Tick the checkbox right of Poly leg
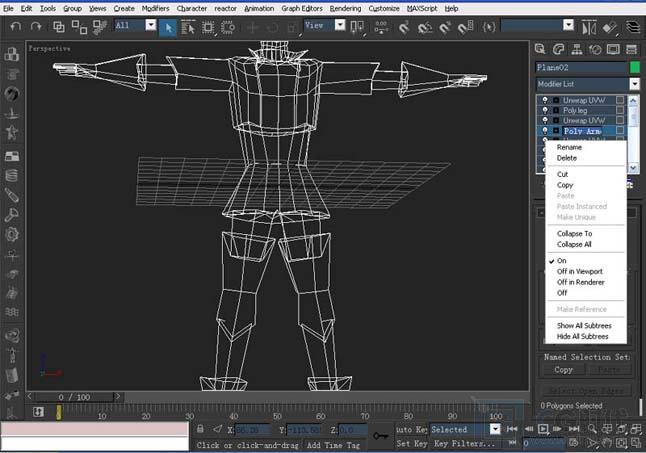 [x=620, y=110]
